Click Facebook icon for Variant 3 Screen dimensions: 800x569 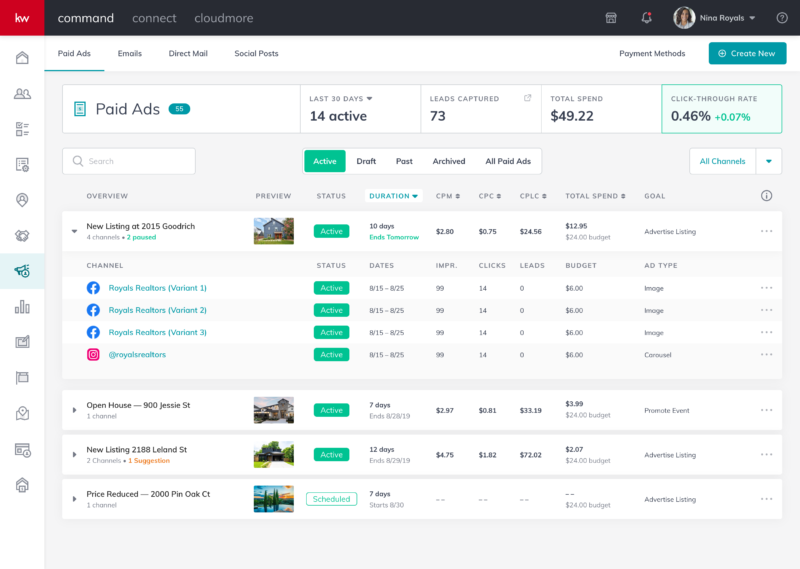coord(93,332)
